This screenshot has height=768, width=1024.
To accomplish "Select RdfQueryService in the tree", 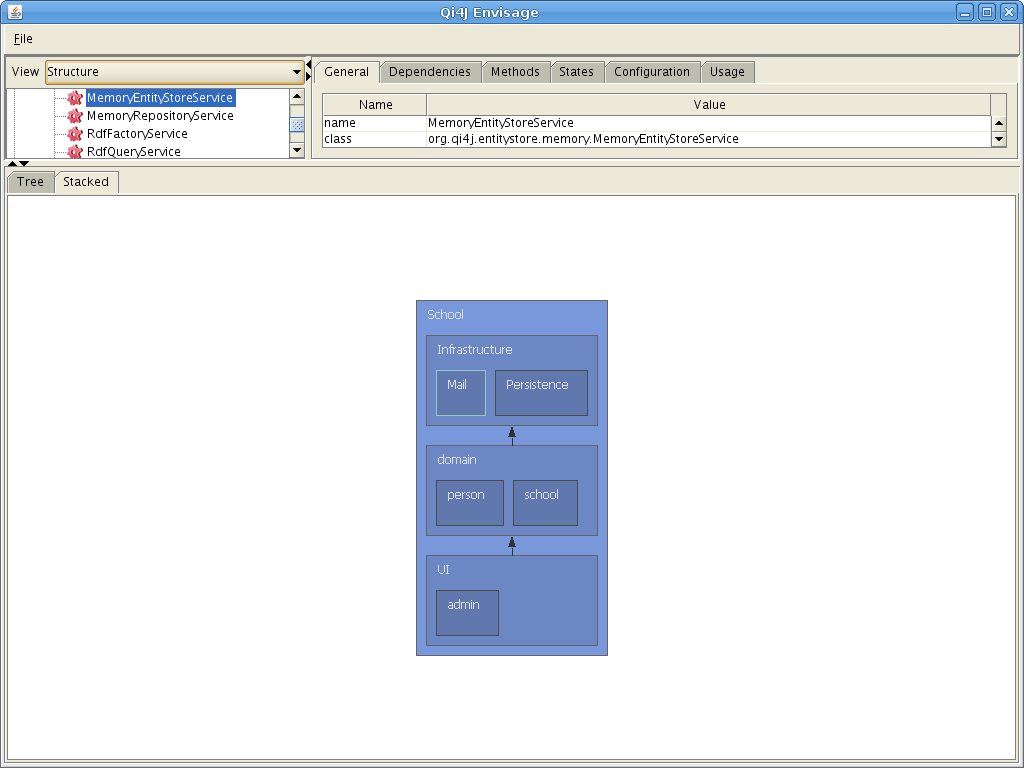I will (x=133, y=152).
